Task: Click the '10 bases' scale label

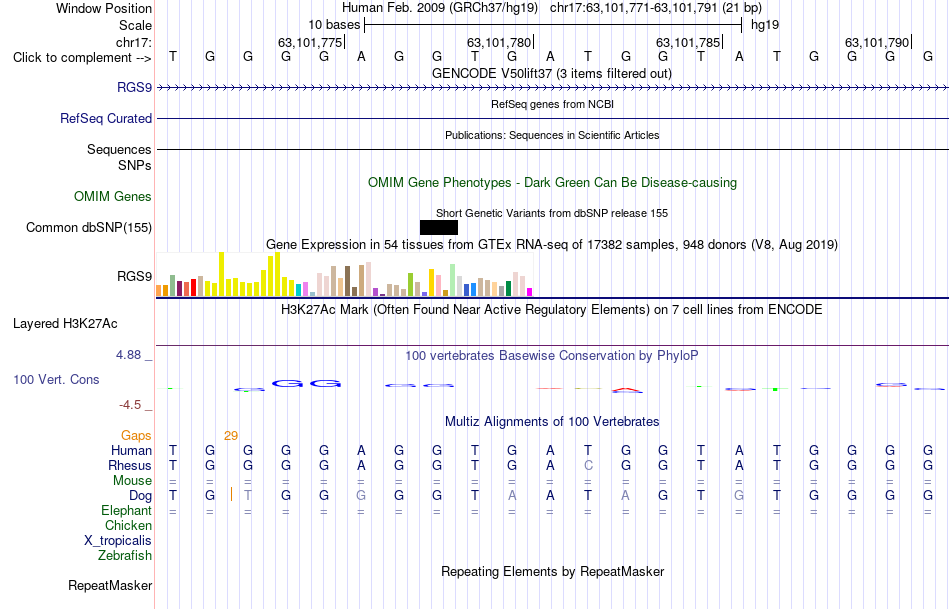Action: click(334, 25)
